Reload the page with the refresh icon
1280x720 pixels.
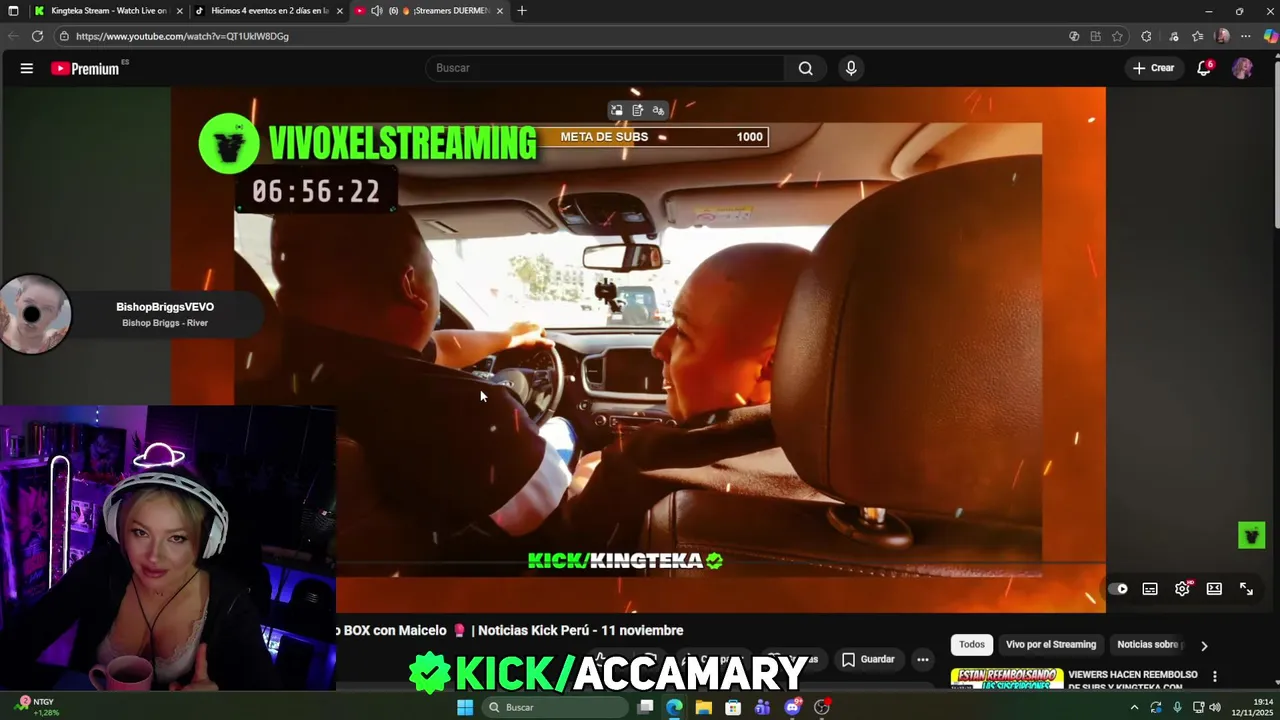click(x=37, y=36)
